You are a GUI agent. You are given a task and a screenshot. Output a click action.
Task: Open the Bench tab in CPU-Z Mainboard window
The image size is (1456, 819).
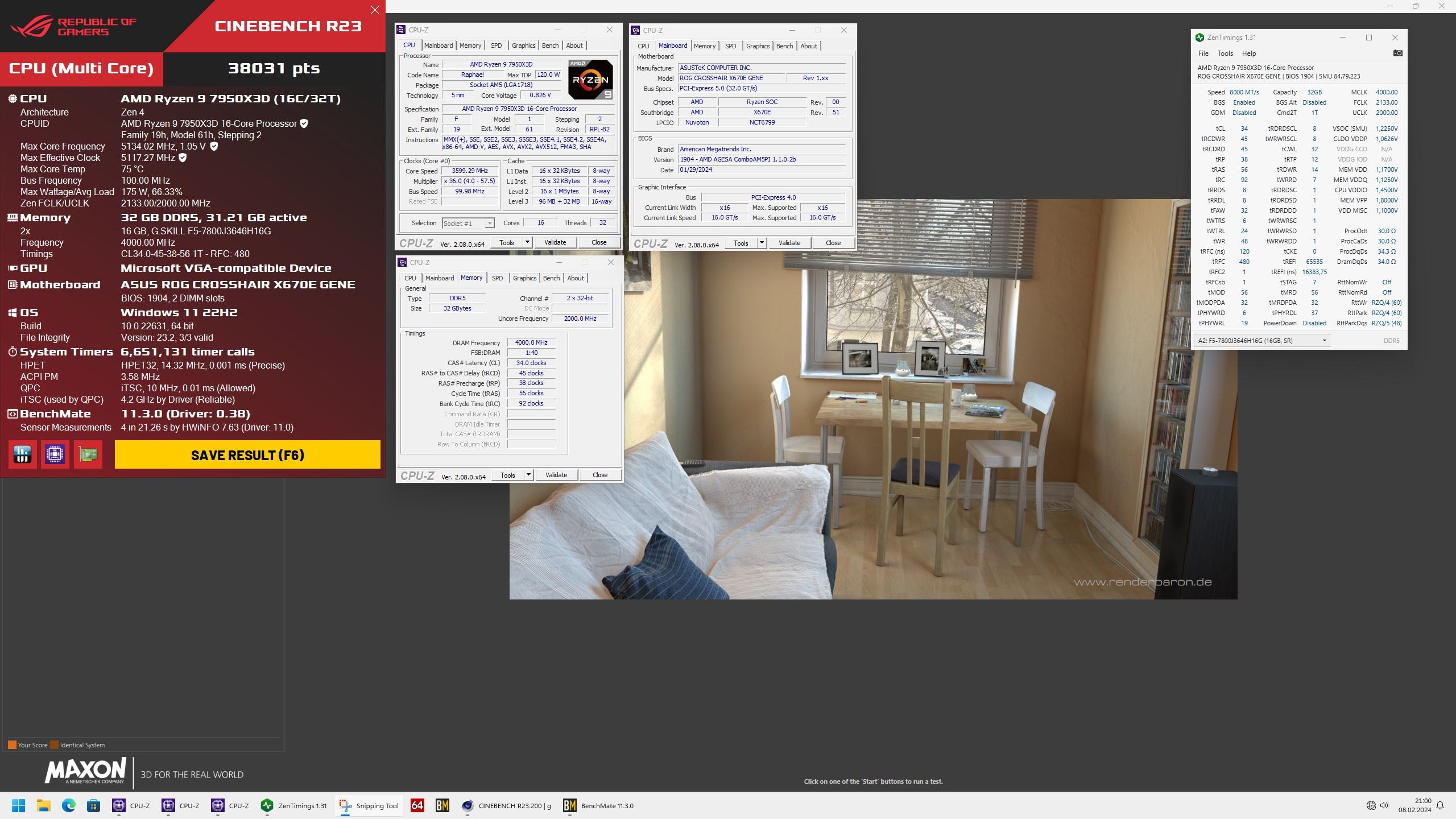(784, 46)
